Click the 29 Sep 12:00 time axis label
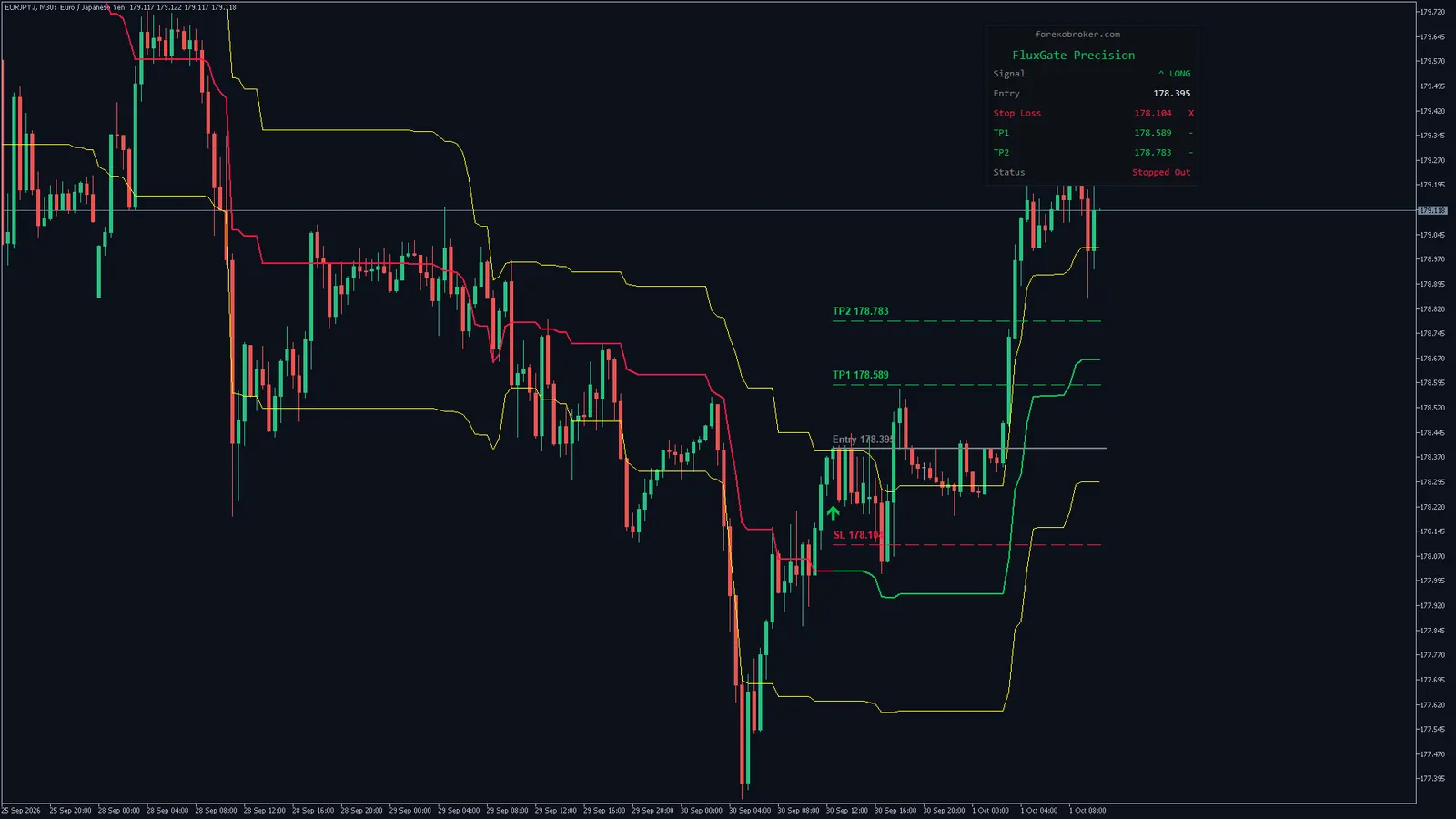 point(555,810)
